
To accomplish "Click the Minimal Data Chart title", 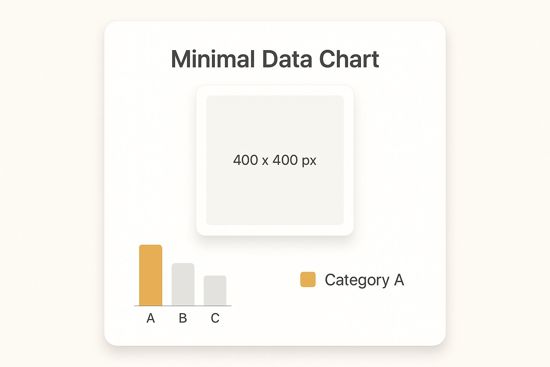I will tap(275, 59).
